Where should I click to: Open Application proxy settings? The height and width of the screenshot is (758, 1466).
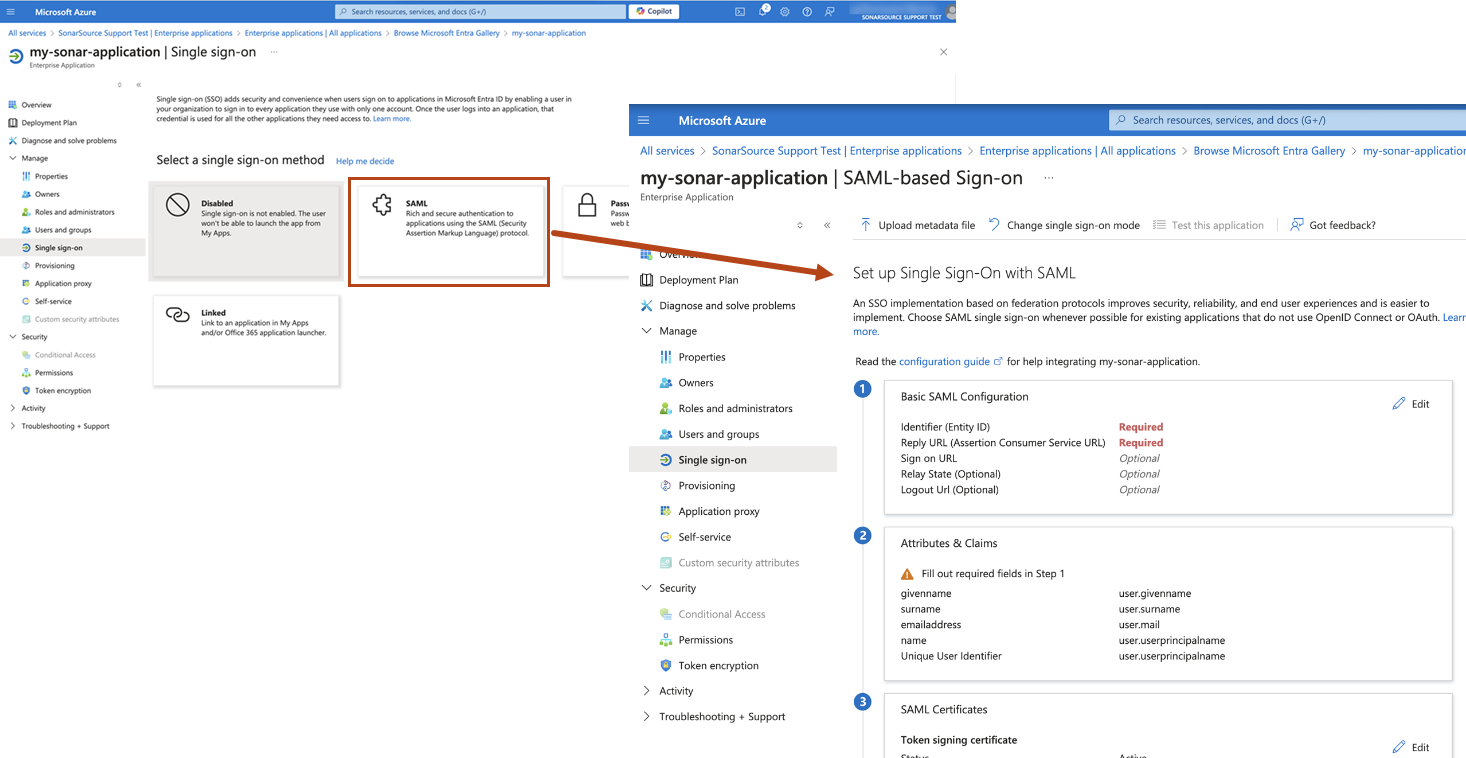pyautogui.click(x=716, y=511)
